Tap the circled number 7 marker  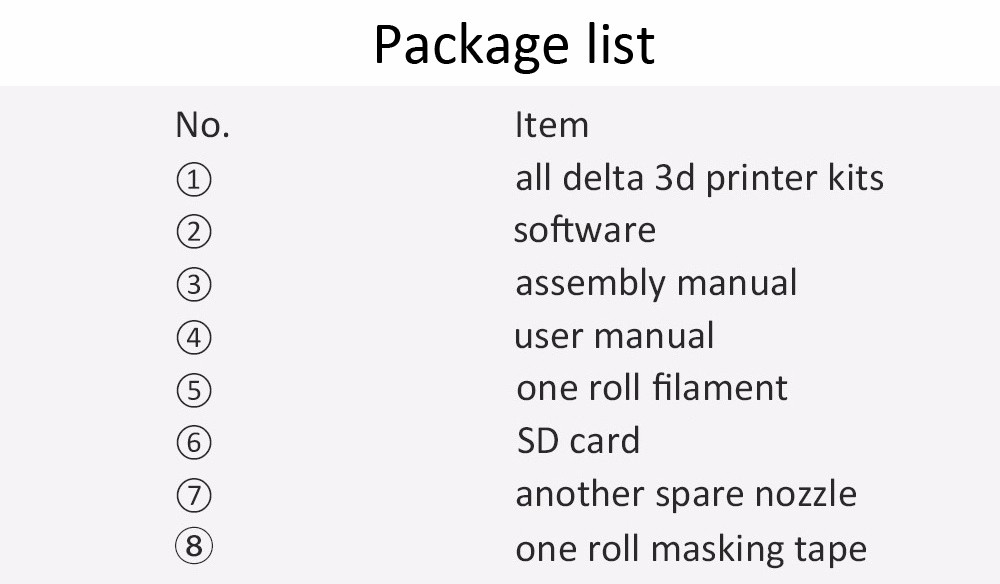point(194,496)
